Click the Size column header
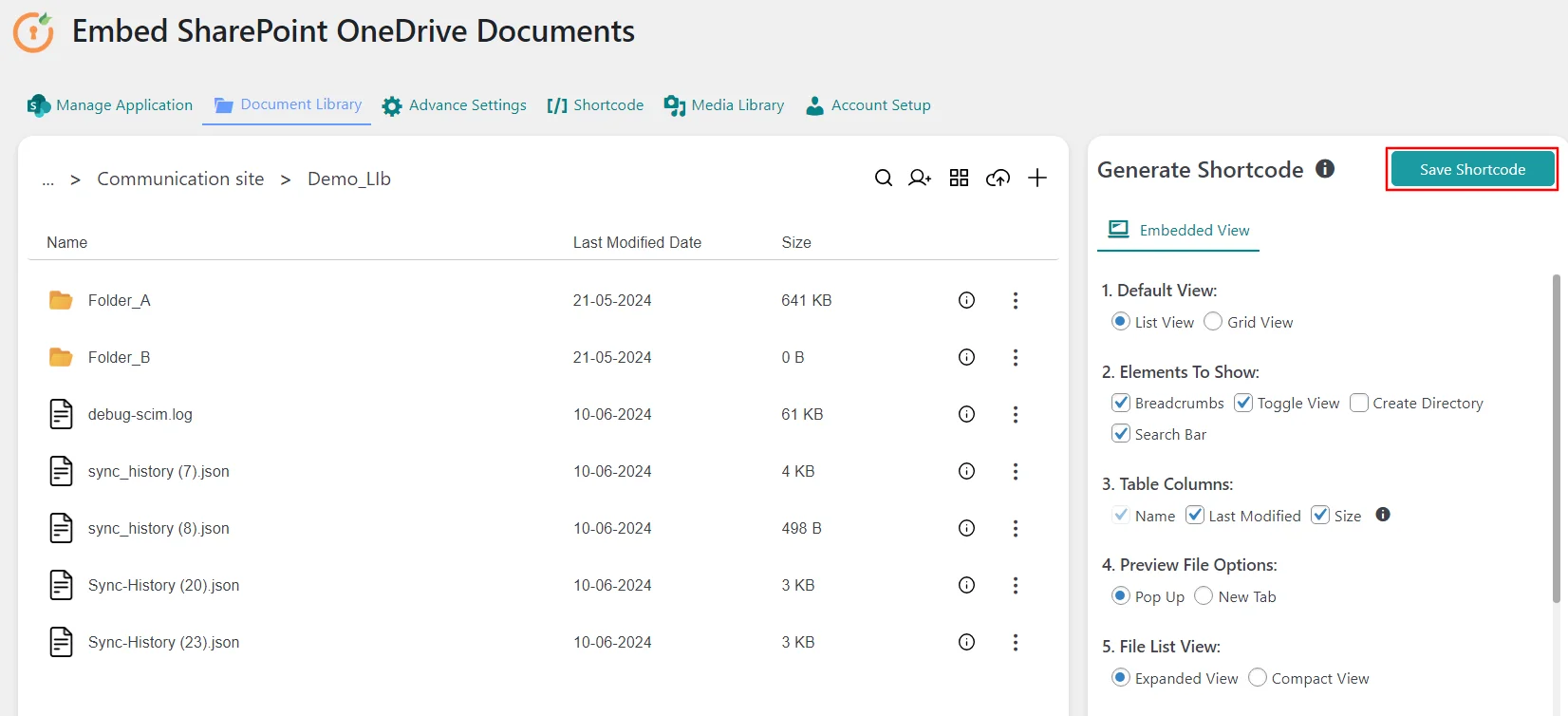This screenshot has height=716, width=1568. pyautogui.click(x=796, y=242)
